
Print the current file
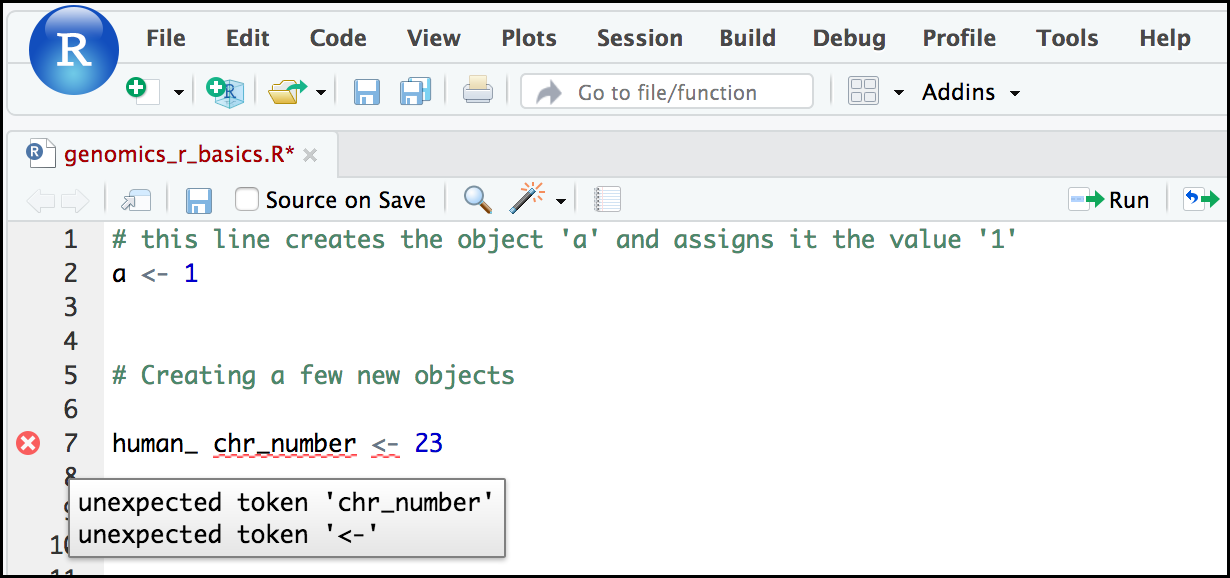click(477, 91)
